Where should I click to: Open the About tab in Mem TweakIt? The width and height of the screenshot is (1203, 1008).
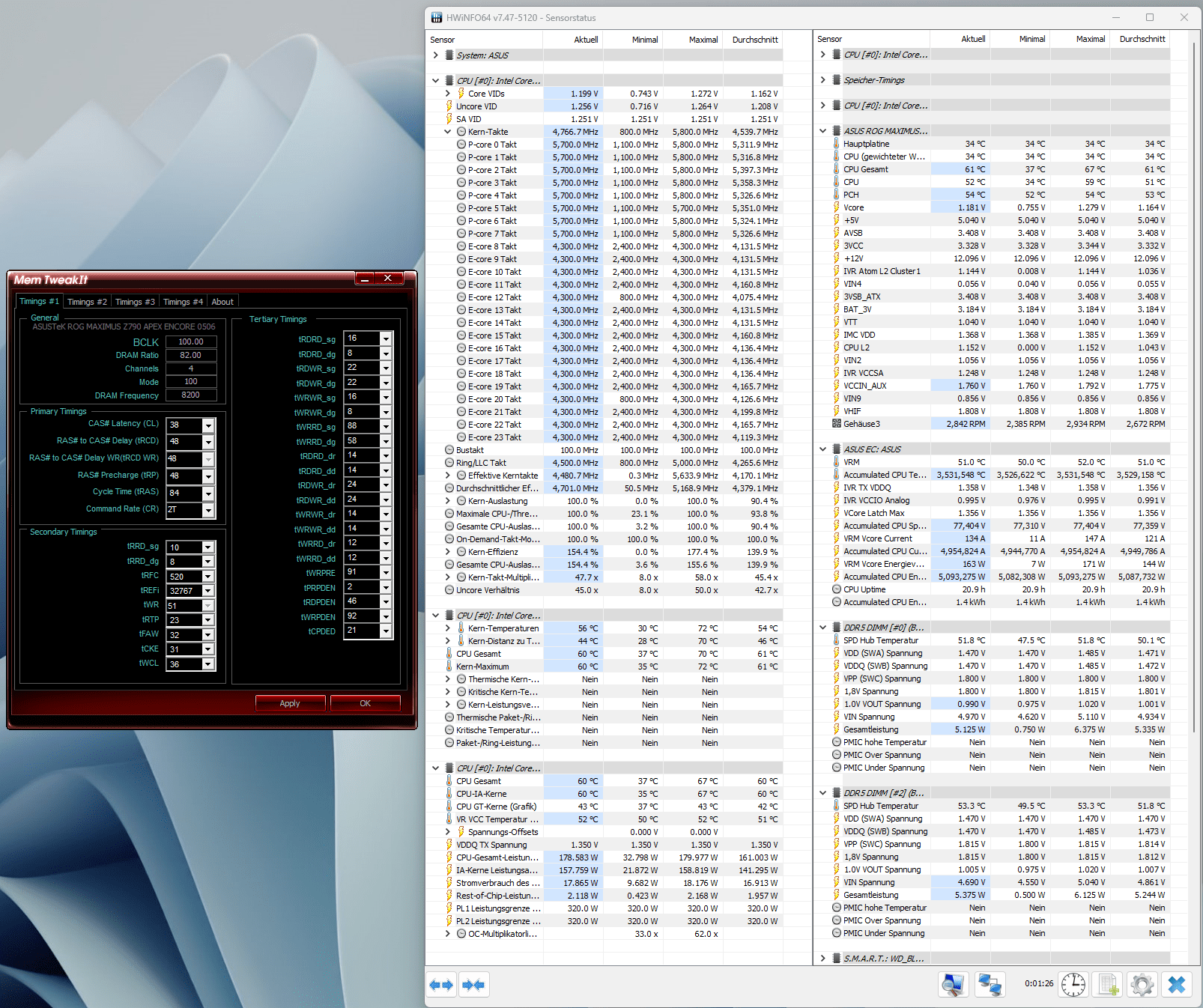[222, 302]
